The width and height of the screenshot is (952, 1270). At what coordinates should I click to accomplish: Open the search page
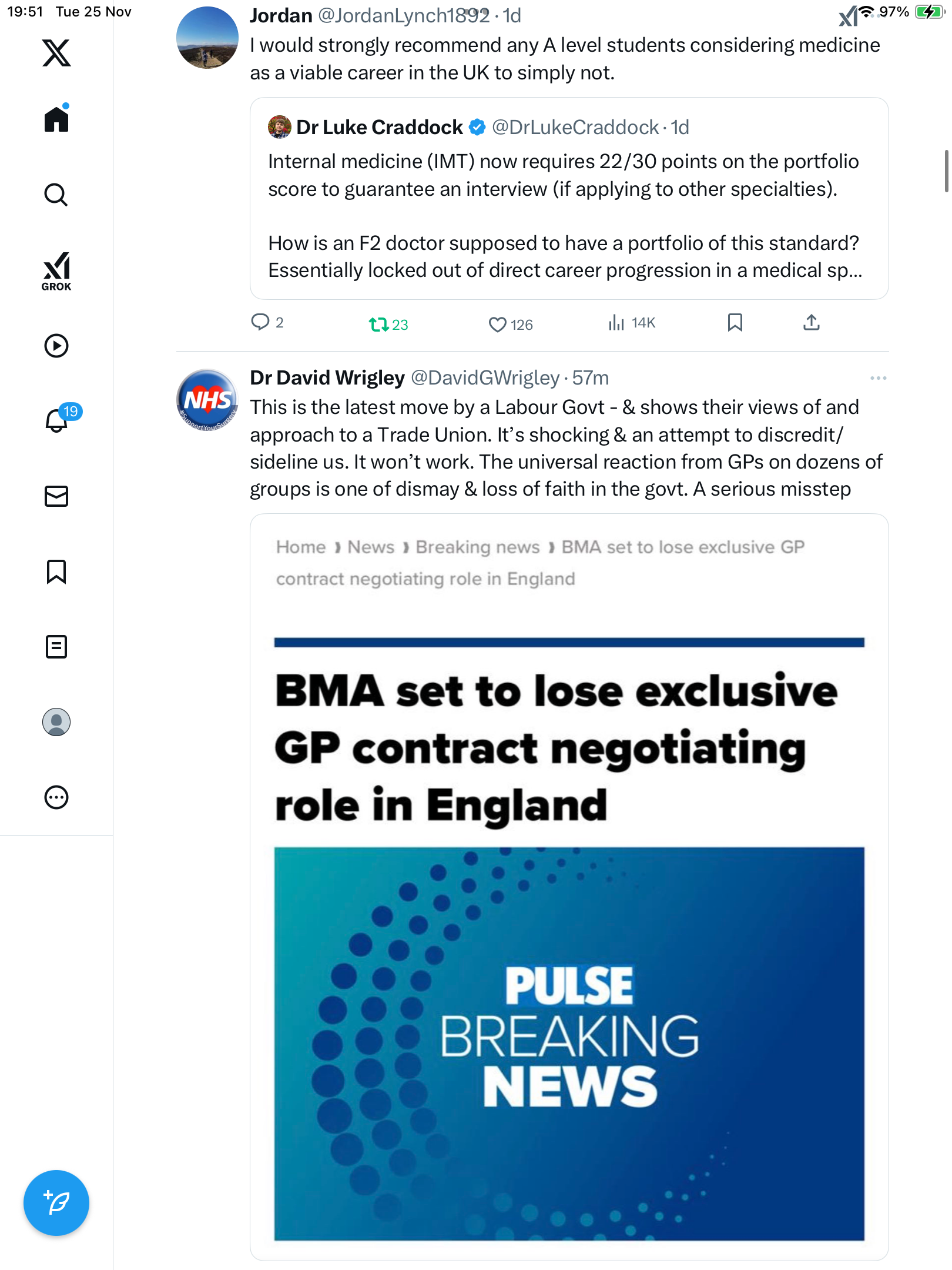pos(56,195)
